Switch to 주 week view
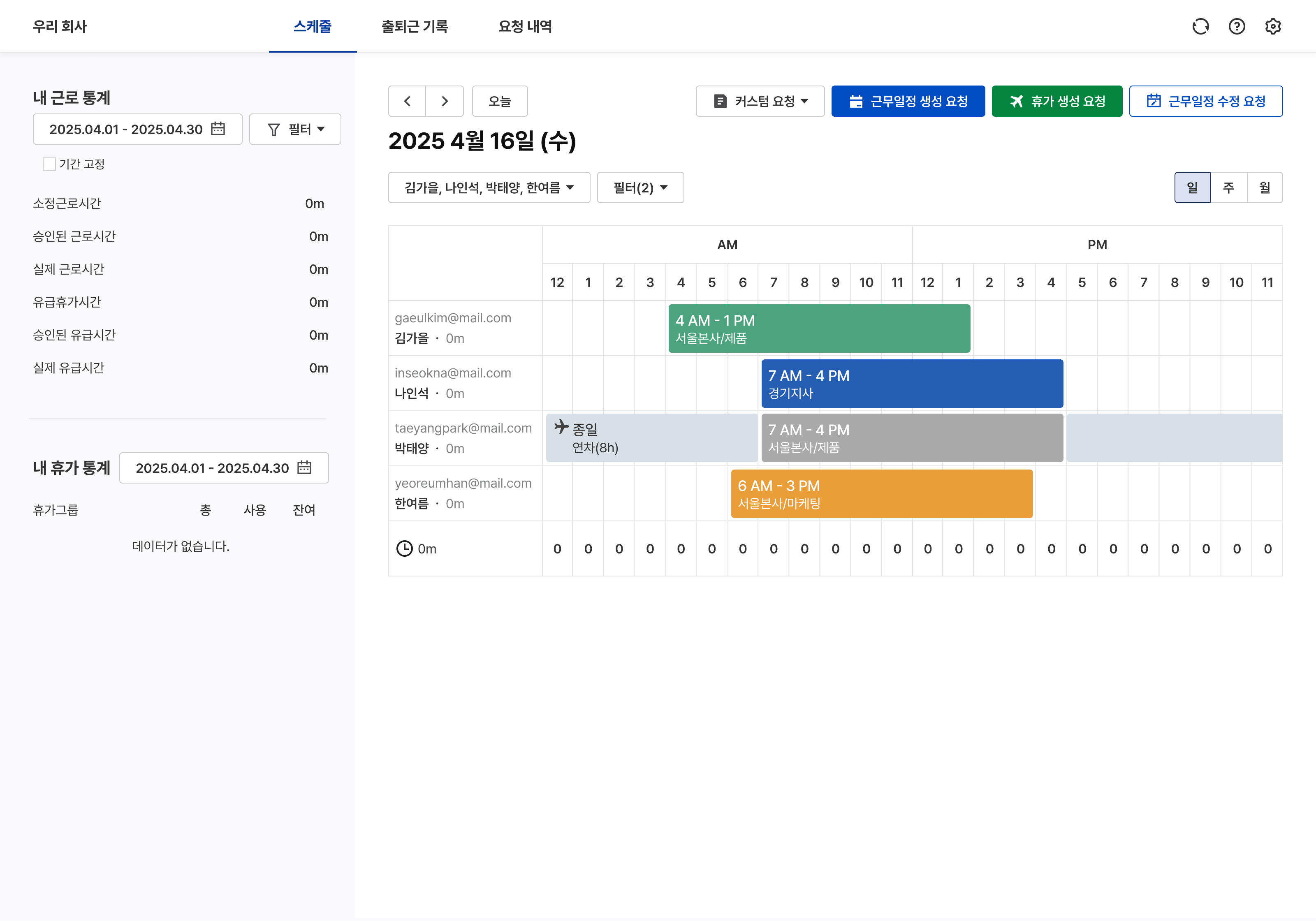1316x921 pixels. pyautogui.click(x=1228, y=187)
